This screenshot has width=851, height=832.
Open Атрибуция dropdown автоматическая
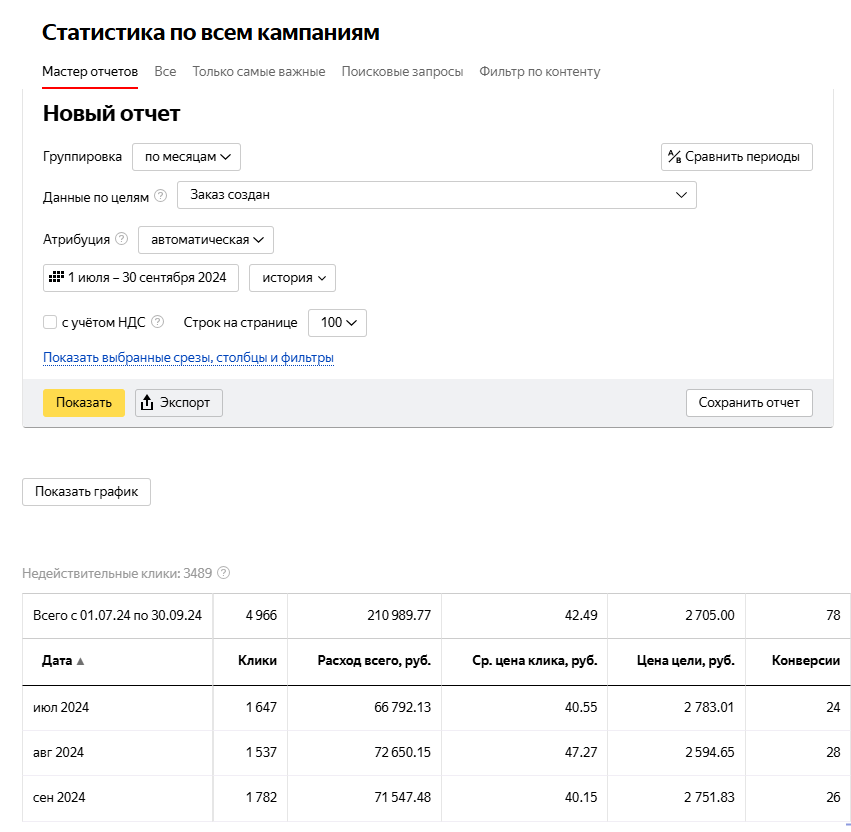(206, 239)
